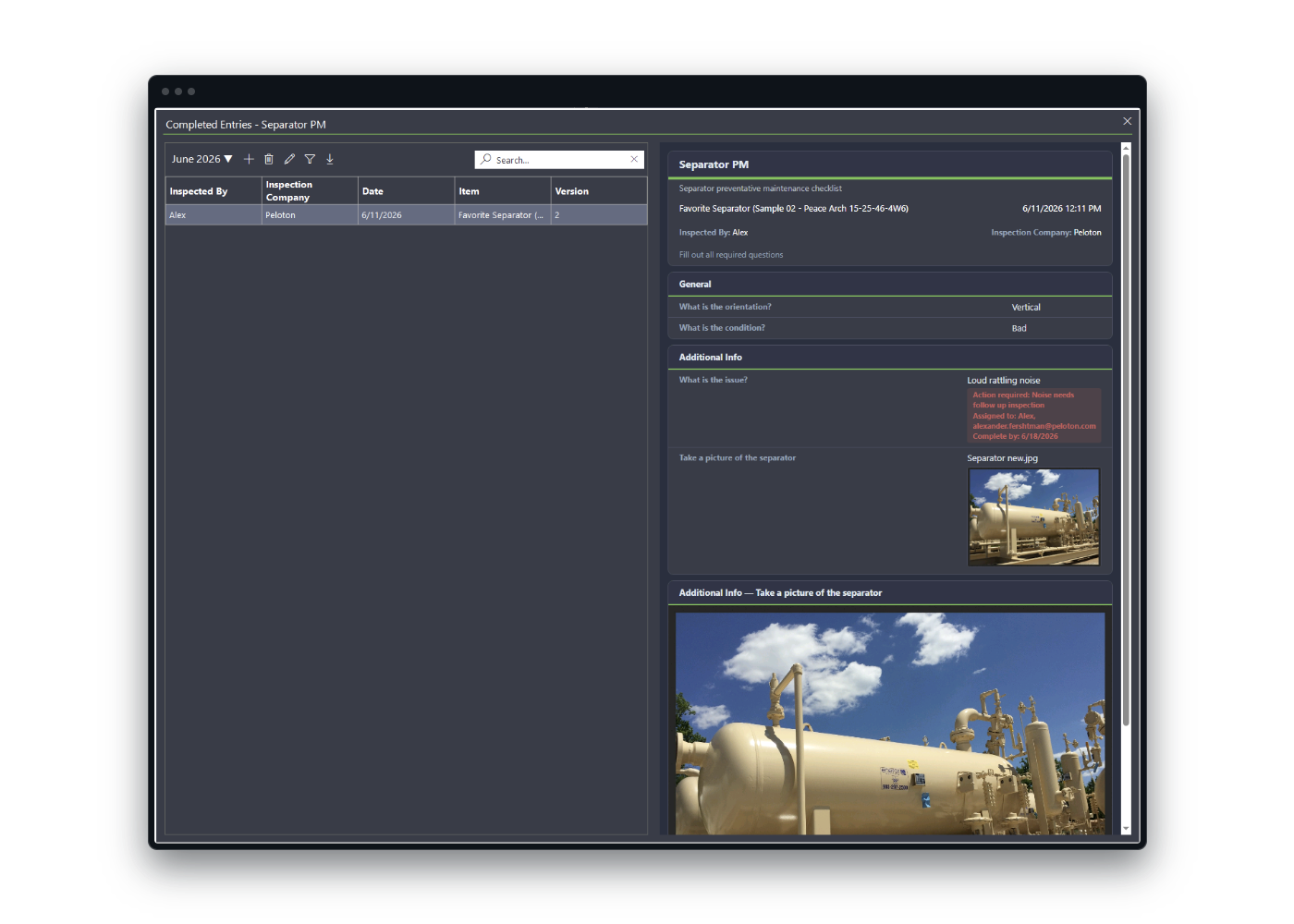Add a new entry with plus icon
This screenshot has width=1294, height=924.
pyautogui.click(x=249, y=159)
